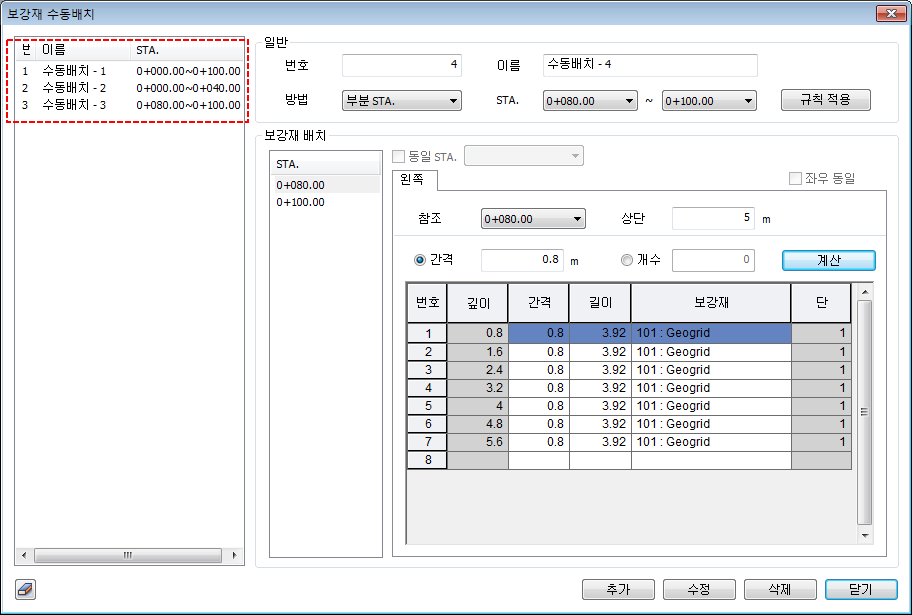The image size is (912, 615).
Task: Expand the end STA. dropdown 0+100.00
Action: pyautogui.click(x=709, y=101)
